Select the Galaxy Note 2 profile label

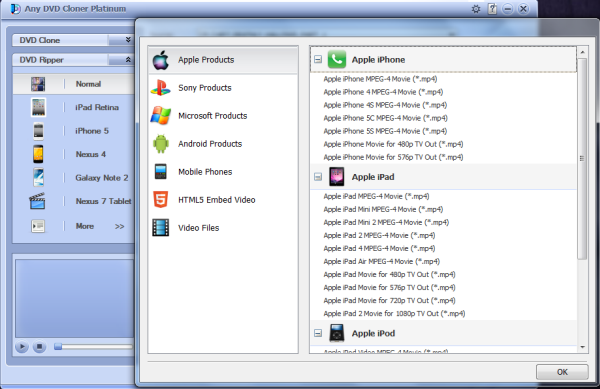(102, 177)
